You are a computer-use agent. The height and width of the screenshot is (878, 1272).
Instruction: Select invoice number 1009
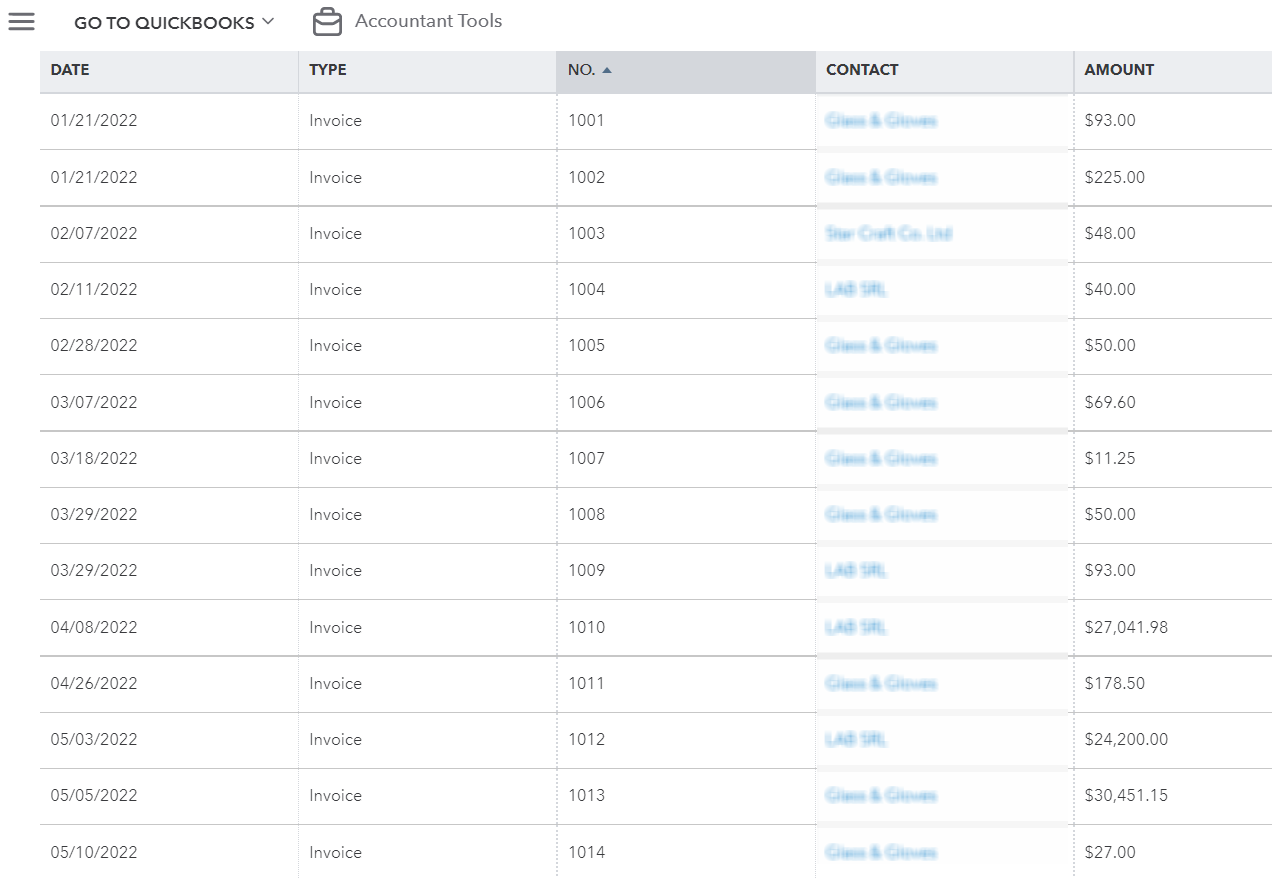tap(586, 570)
